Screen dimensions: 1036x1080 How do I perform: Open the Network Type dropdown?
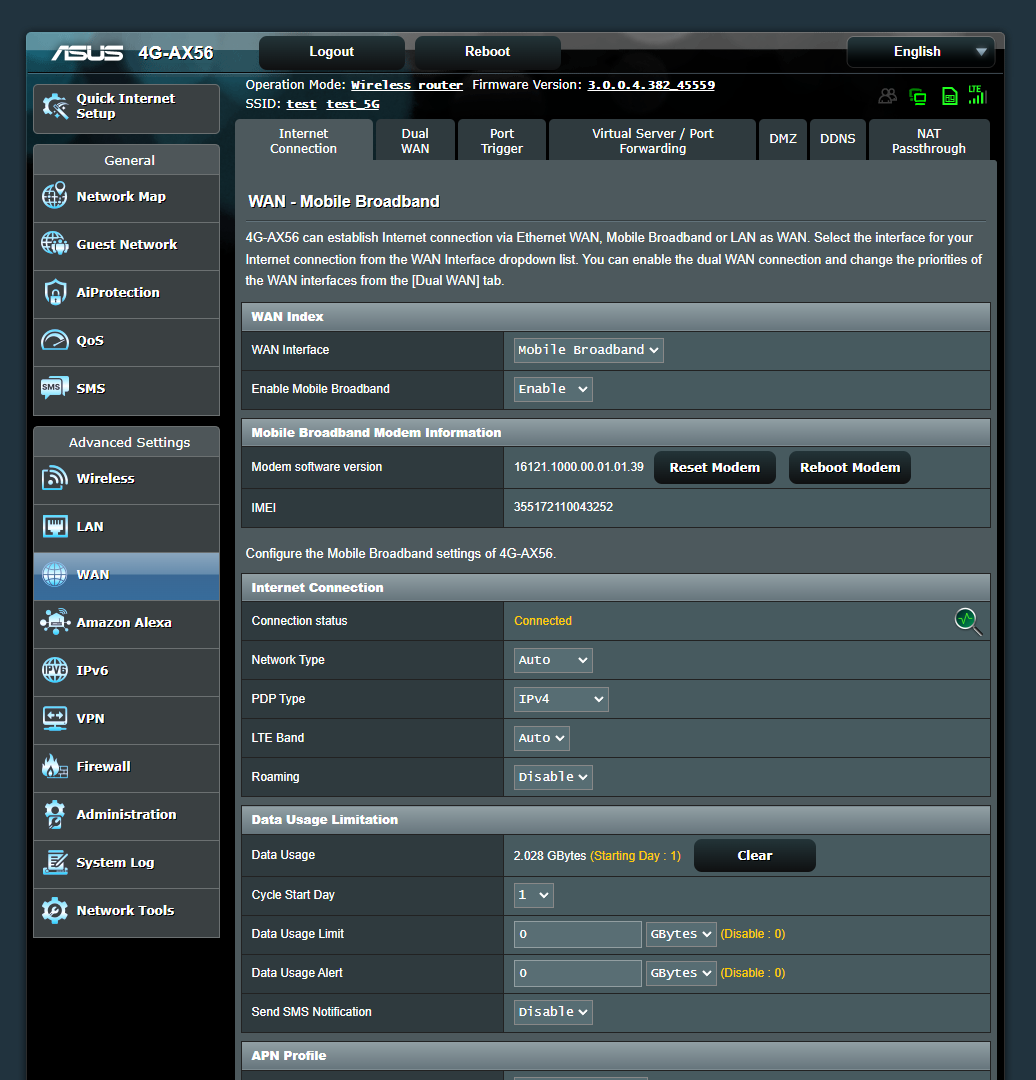[x=553, y=660]
